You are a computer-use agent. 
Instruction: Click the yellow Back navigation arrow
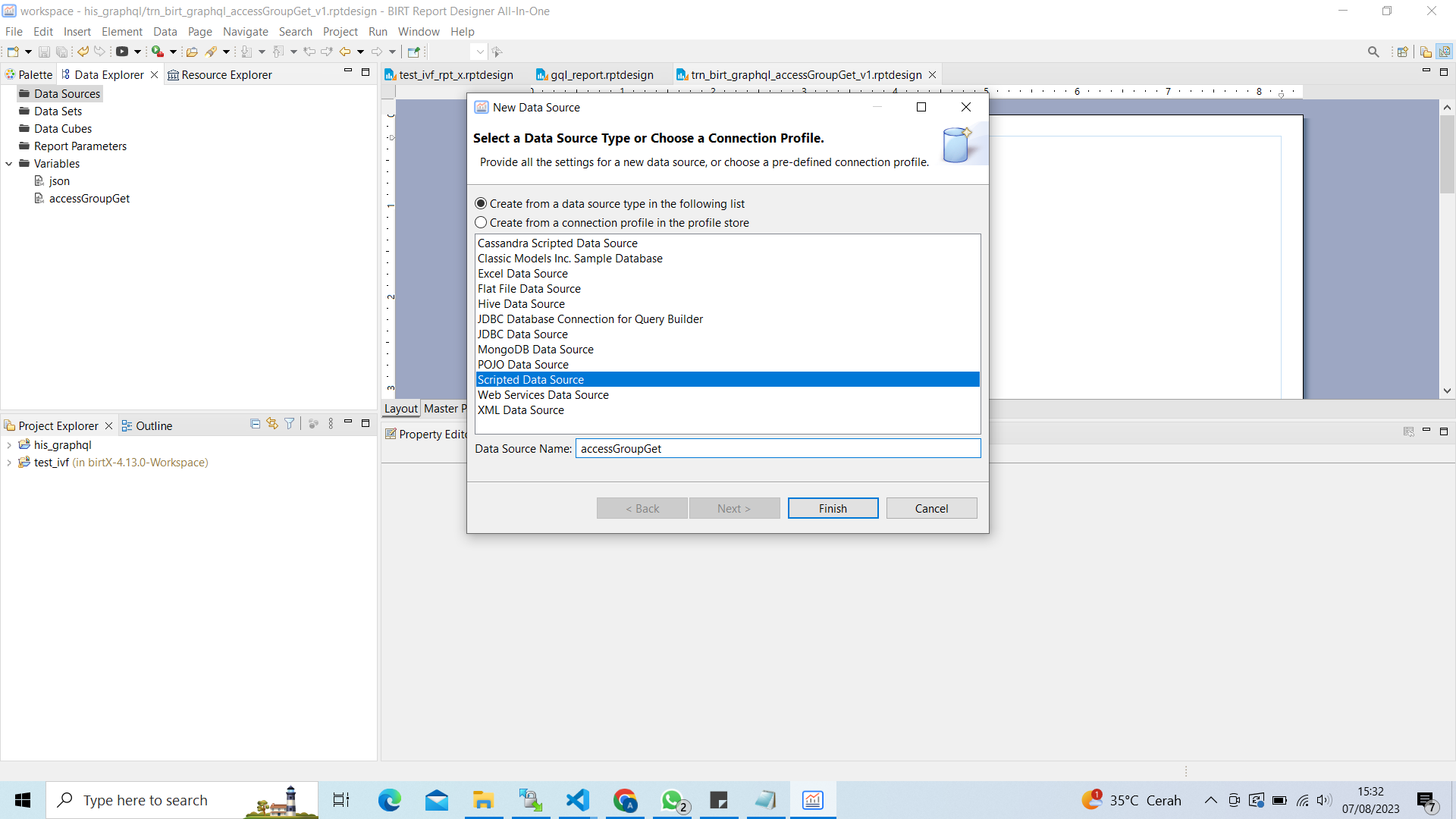[345, 52]
